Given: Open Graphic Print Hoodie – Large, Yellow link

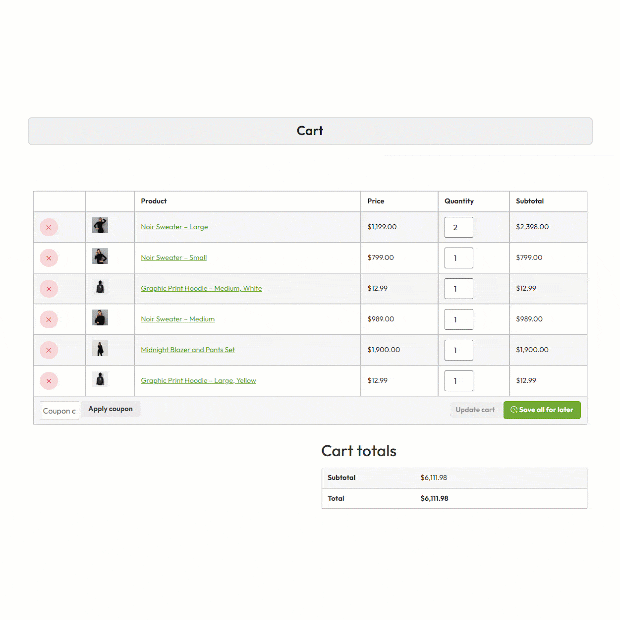Looking at the screenshot, I should (198, 381).
